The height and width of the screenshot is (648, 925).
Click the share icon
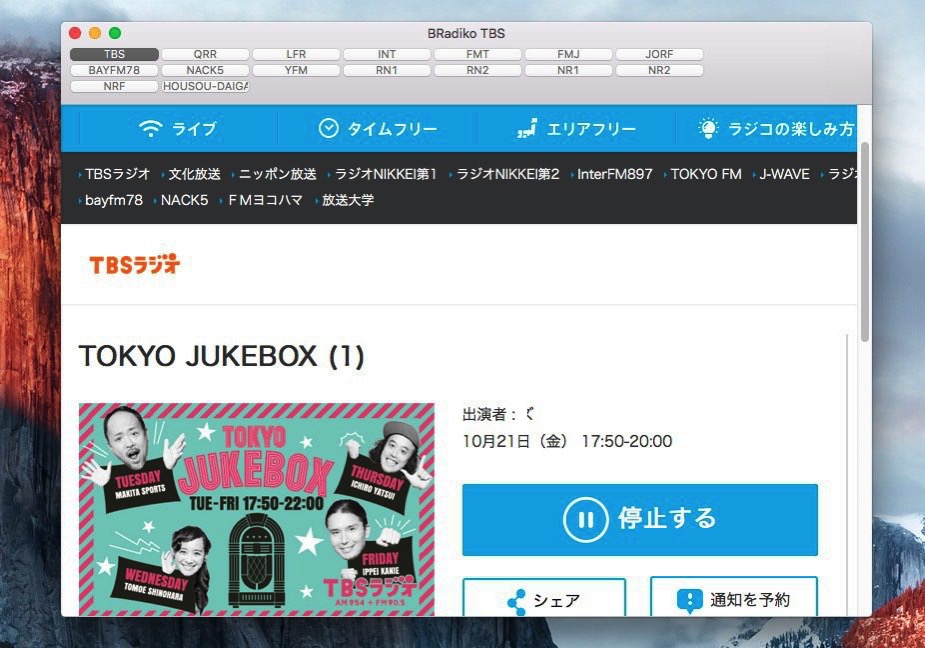(517, 602)
